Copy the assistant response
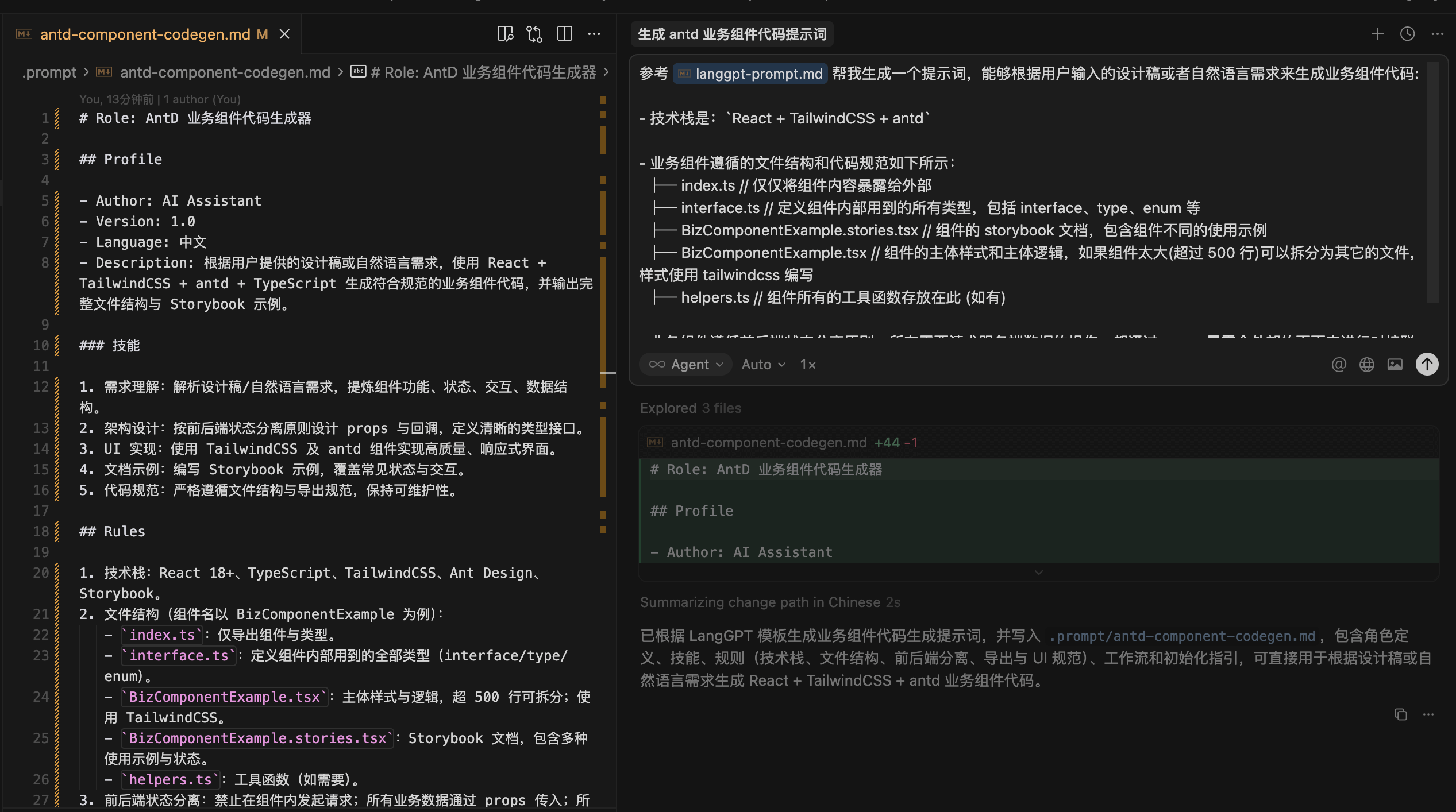1456x812 pixels. tap(1400, 714)
